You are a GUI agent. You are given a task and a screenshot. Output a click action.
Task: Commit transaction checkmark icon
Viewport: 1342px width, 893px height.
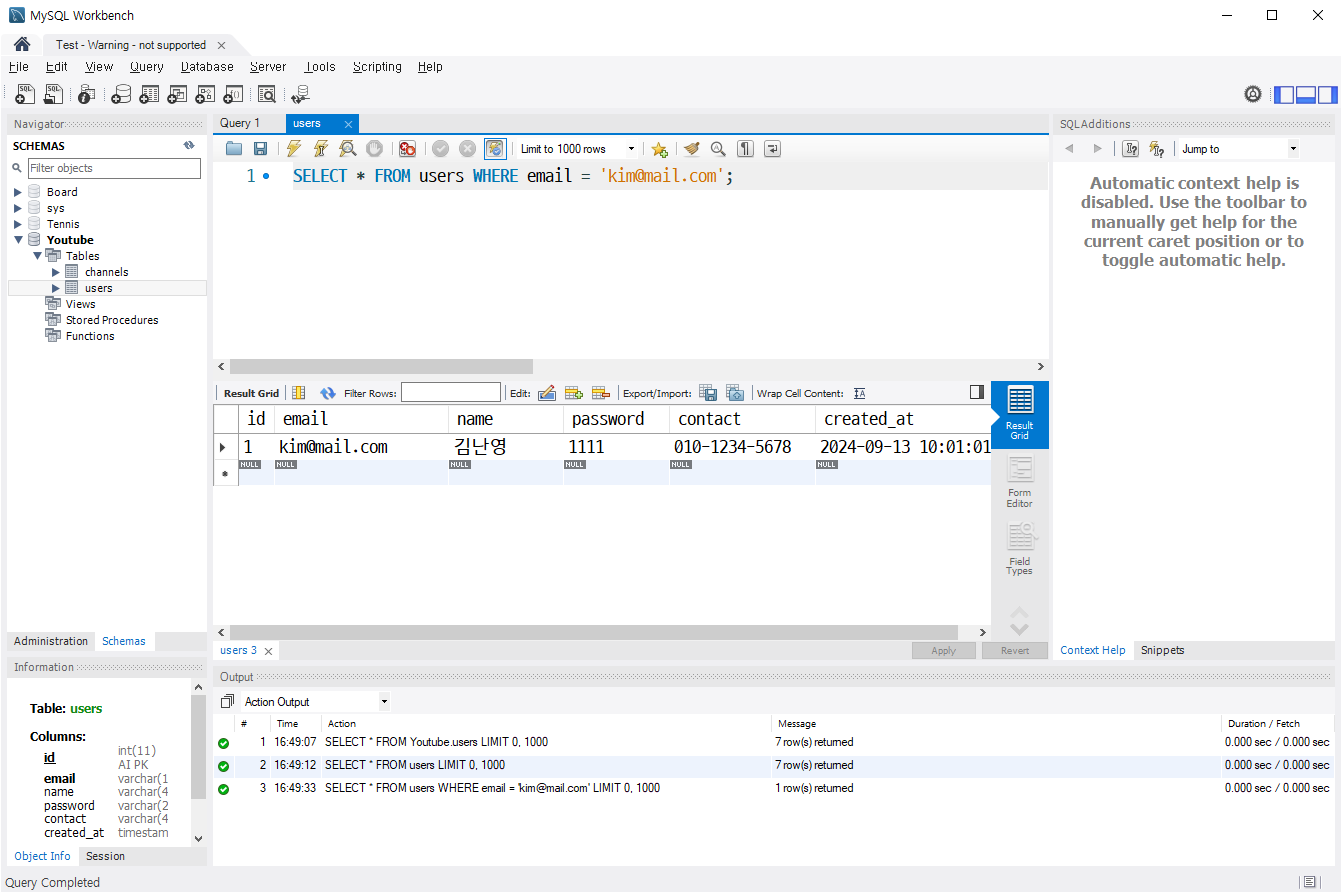click(440, 149)
